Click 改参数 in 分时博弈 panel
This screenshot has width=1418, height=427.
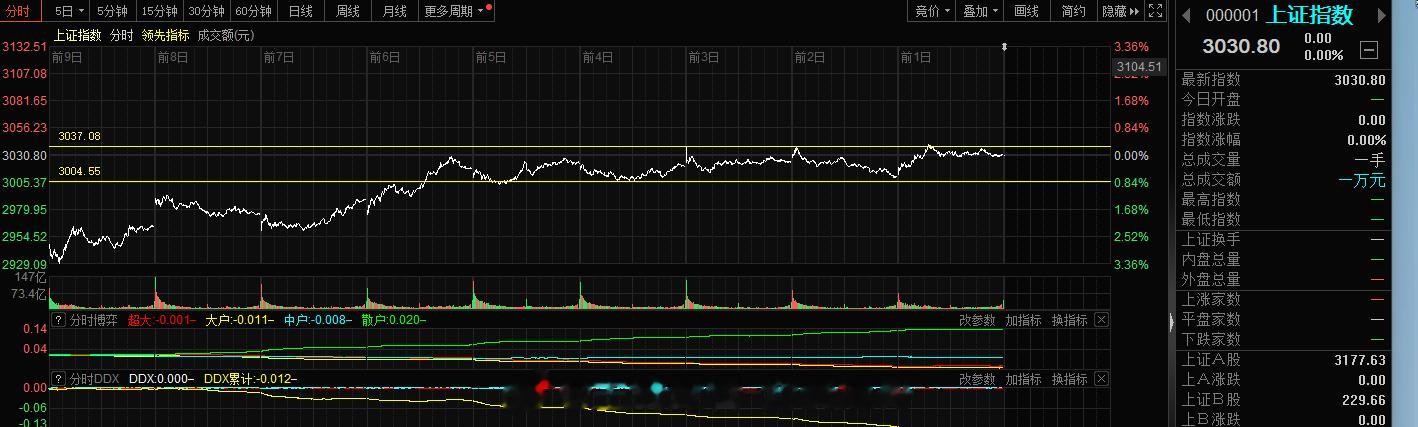pos(977,321)
